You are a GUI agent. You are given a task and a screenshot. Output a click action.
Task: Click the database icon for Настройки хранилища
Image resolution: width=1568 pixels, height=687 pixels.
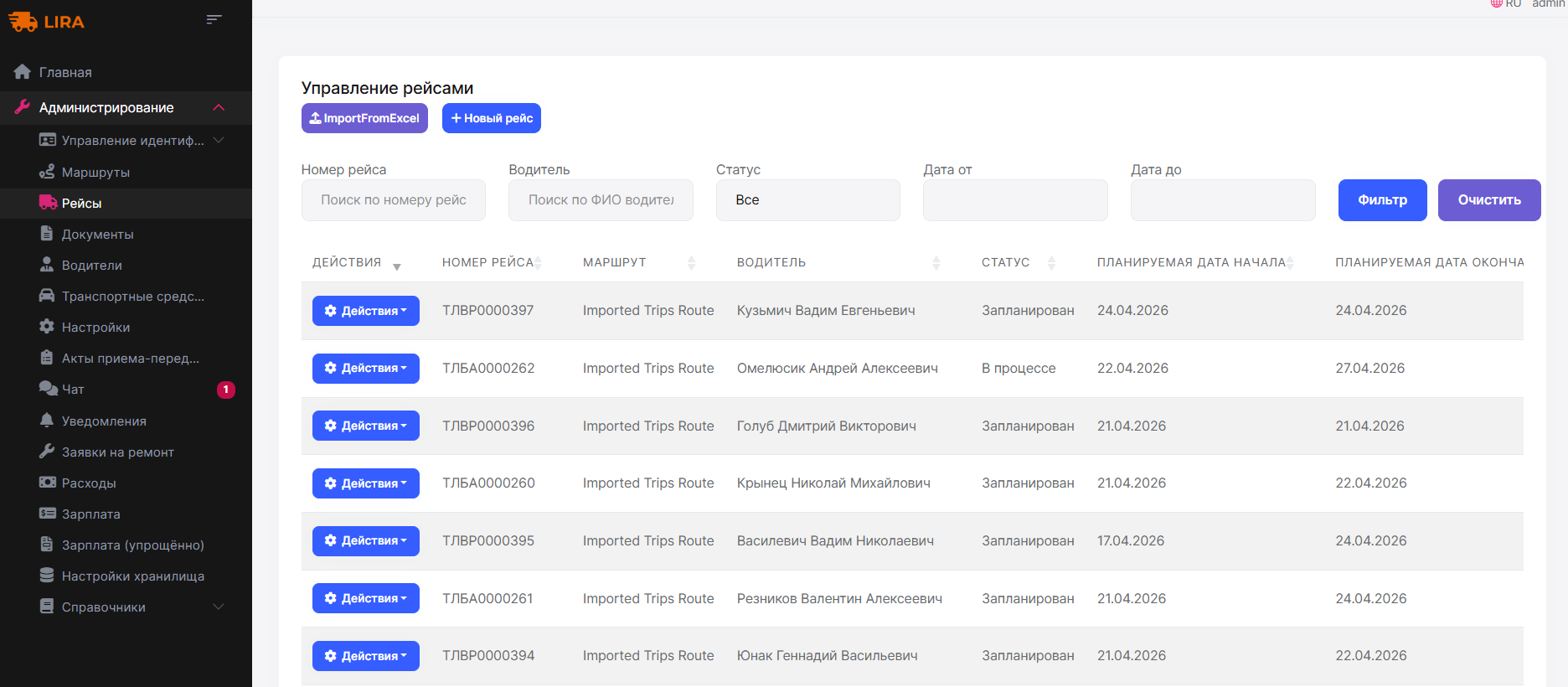[47, 576]
